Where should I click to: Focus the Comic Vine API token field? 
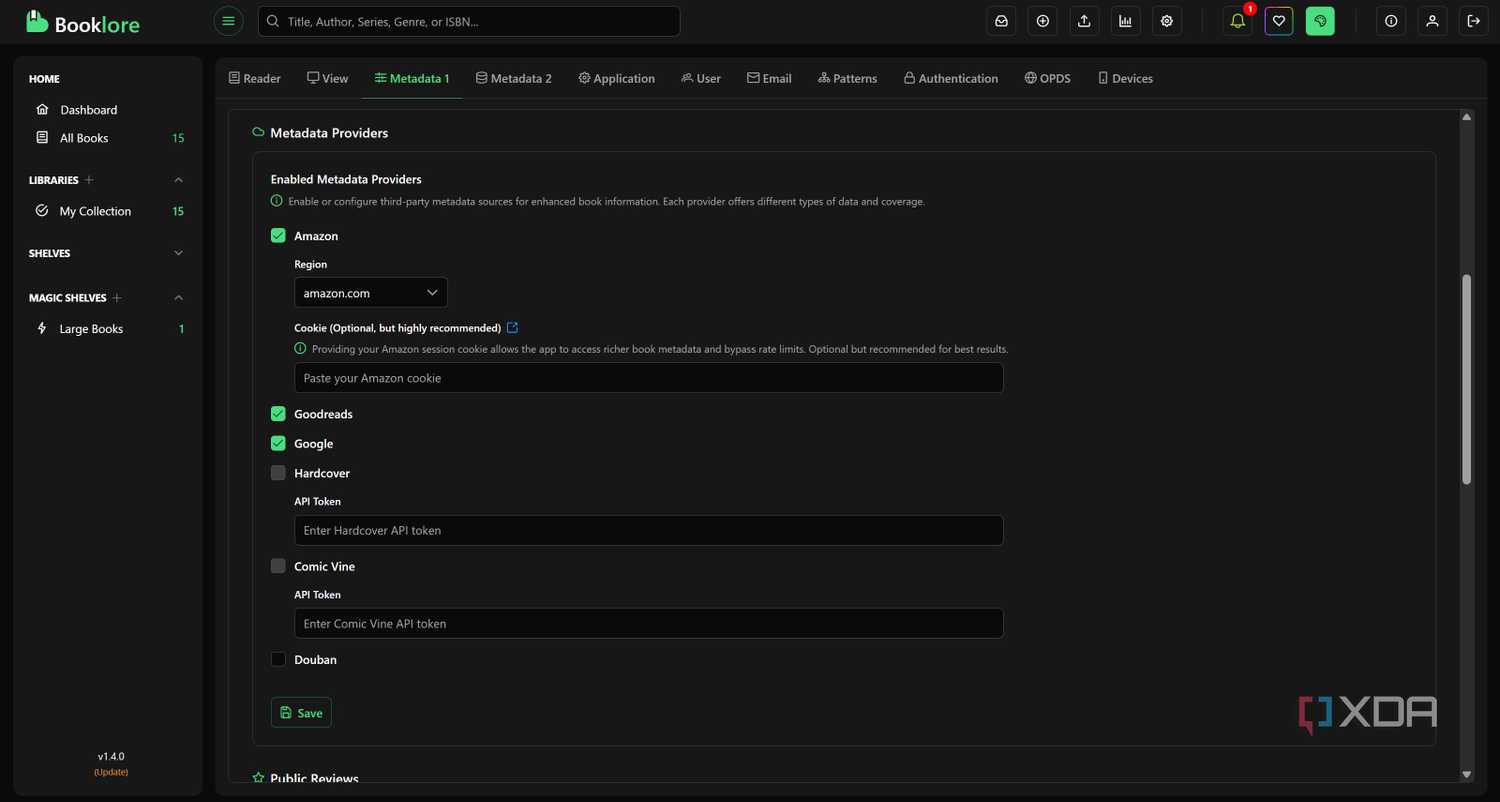(x=649, y=624)
